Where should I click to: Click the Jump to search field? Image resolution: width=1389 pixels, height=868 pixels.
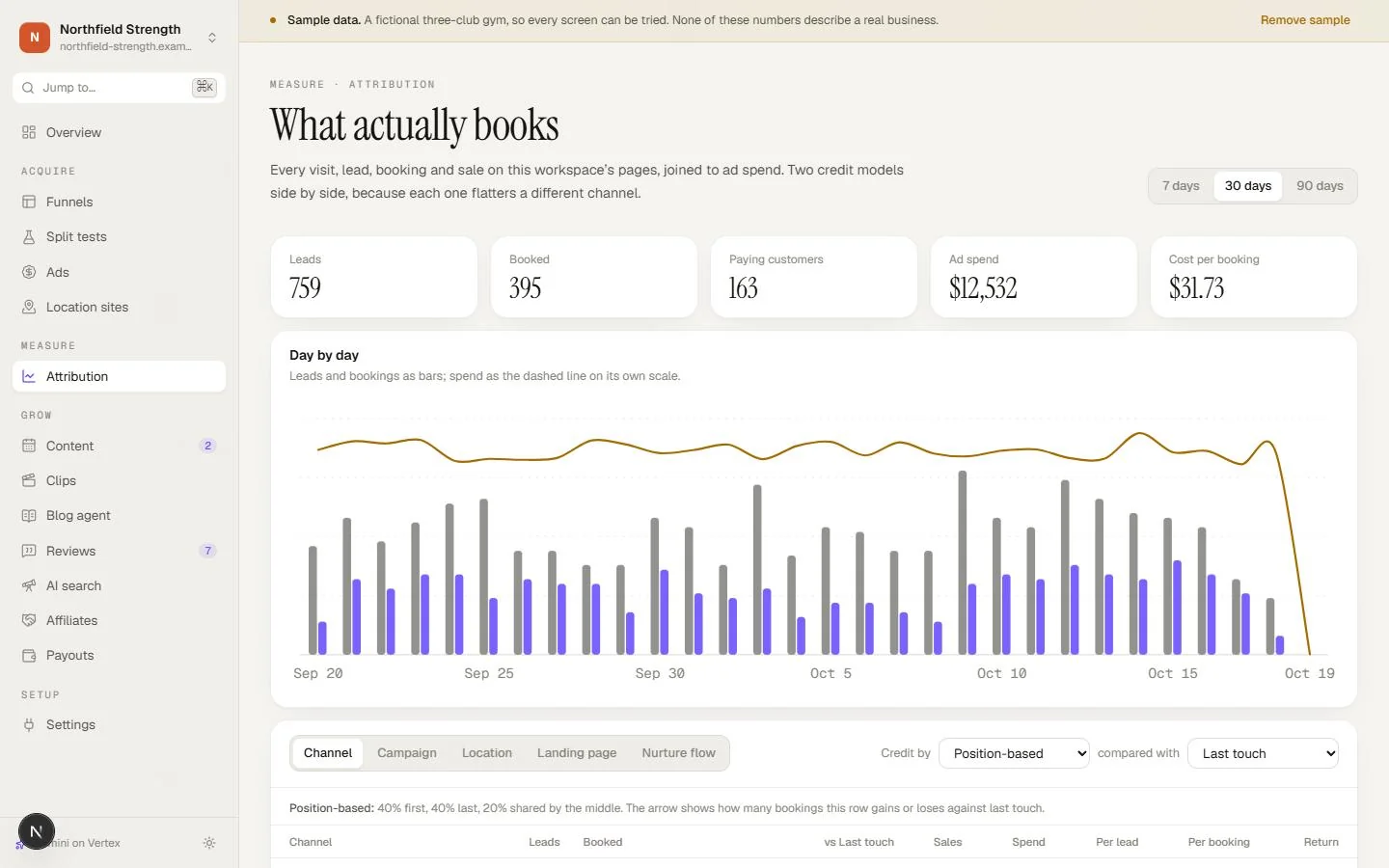pos(119,88)
